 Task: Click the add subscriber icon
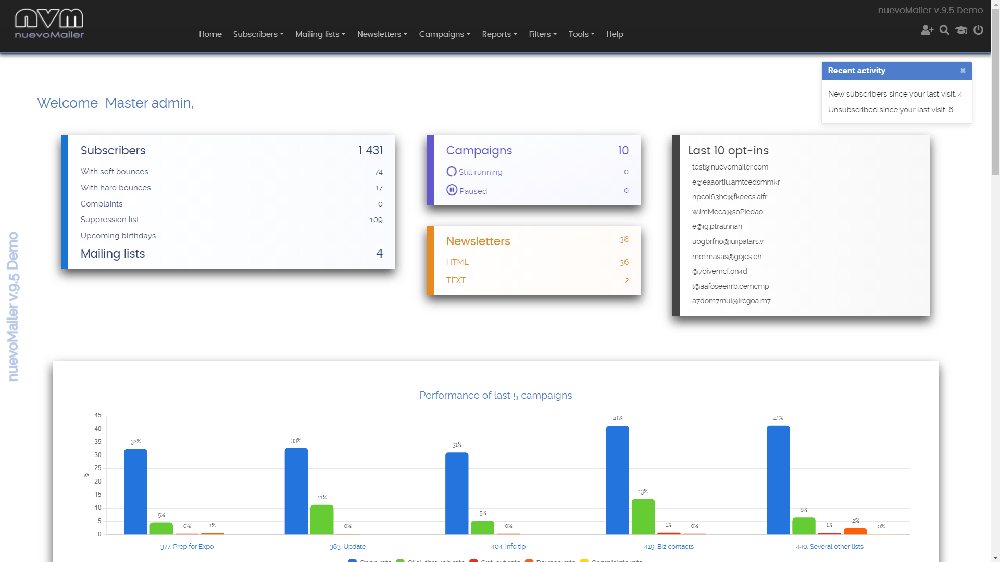coord(927,30)
